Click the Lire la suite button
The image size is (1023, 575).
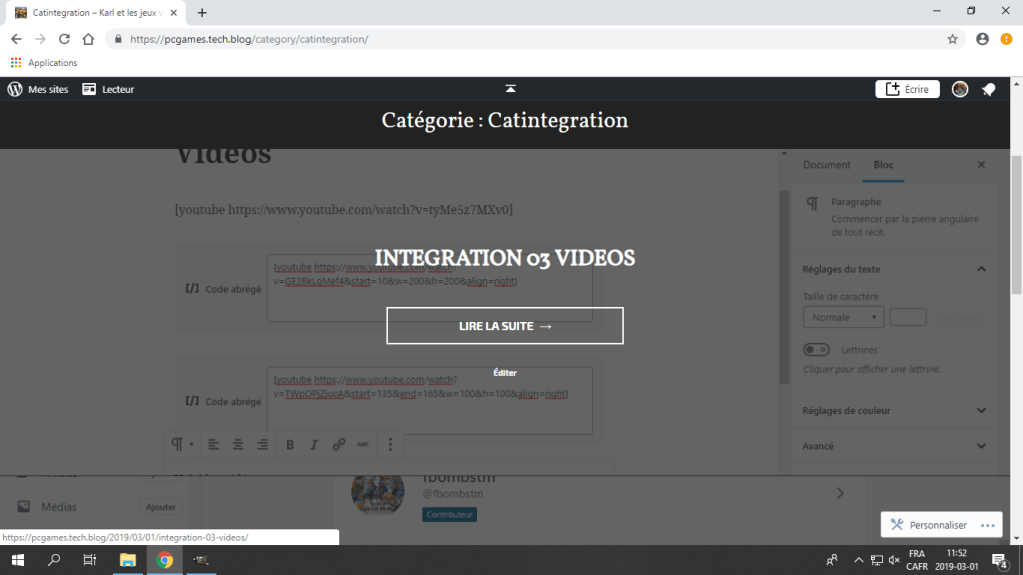click(x=505, y=326)
